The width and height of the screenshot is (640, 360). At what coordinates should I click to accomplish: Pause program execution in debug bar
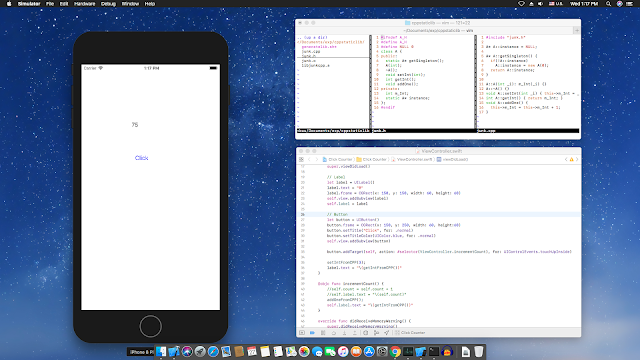(x=323, y=333)
